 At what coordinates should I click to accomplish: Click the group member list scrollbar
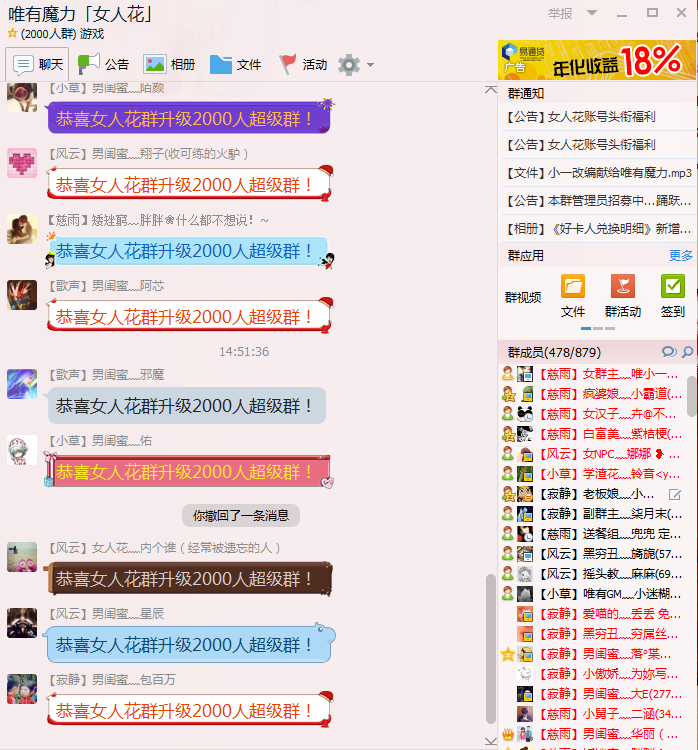click(691, 395)
